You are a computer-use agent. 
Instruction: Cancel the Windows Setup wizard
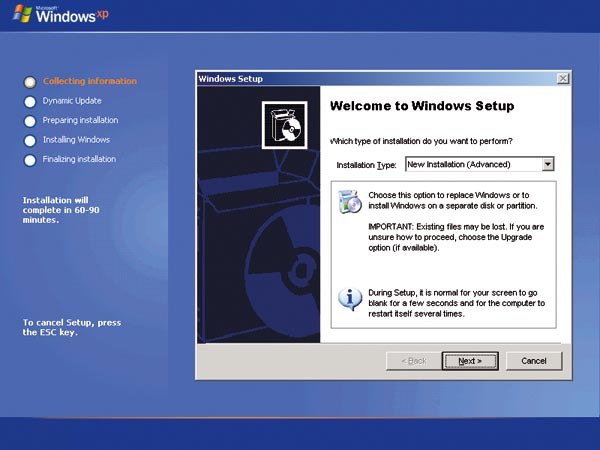click(x=534, y=361)
